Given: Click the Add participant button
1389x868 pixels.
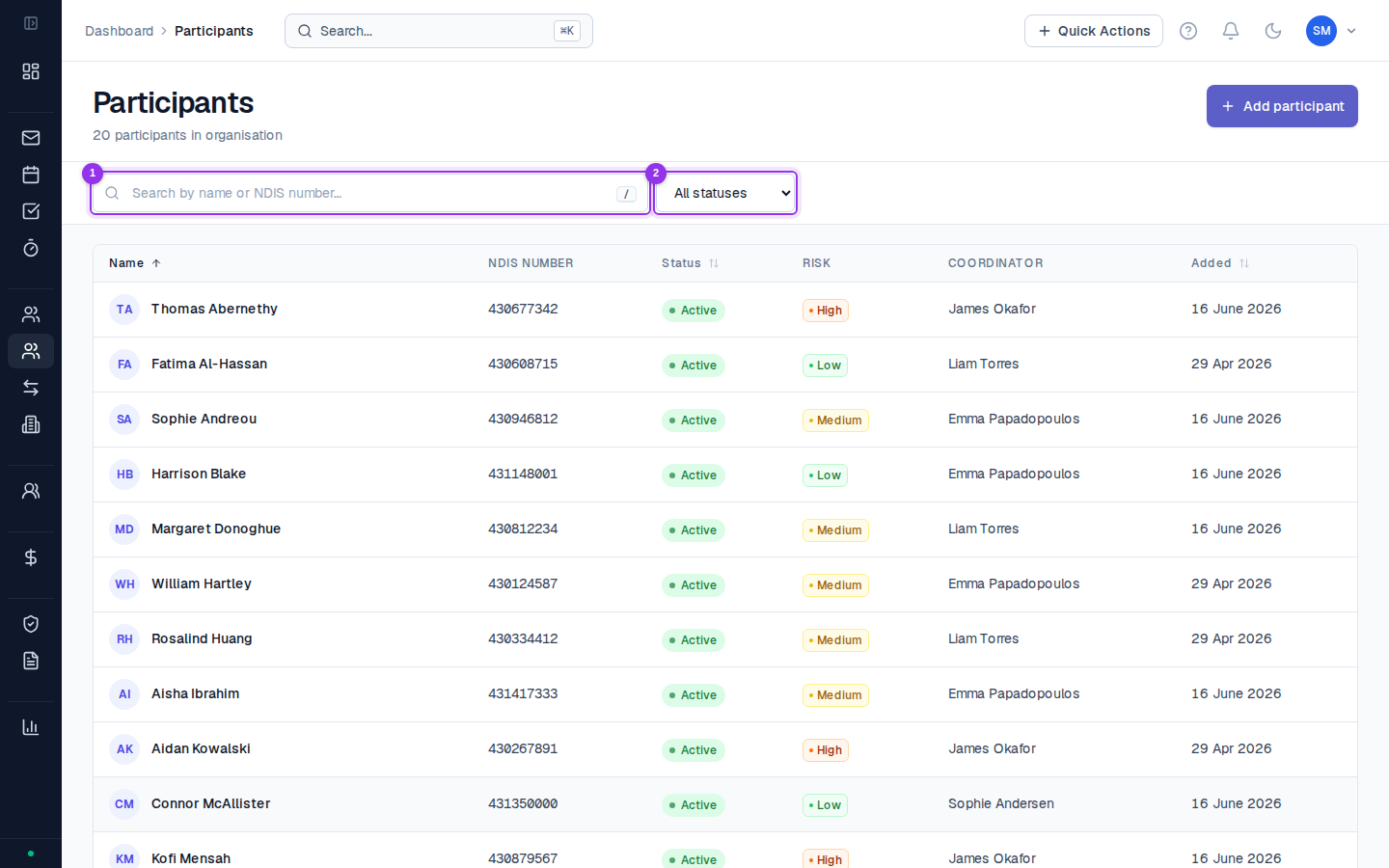Looking at the screenshot, I should click(x=1282, y=106).
